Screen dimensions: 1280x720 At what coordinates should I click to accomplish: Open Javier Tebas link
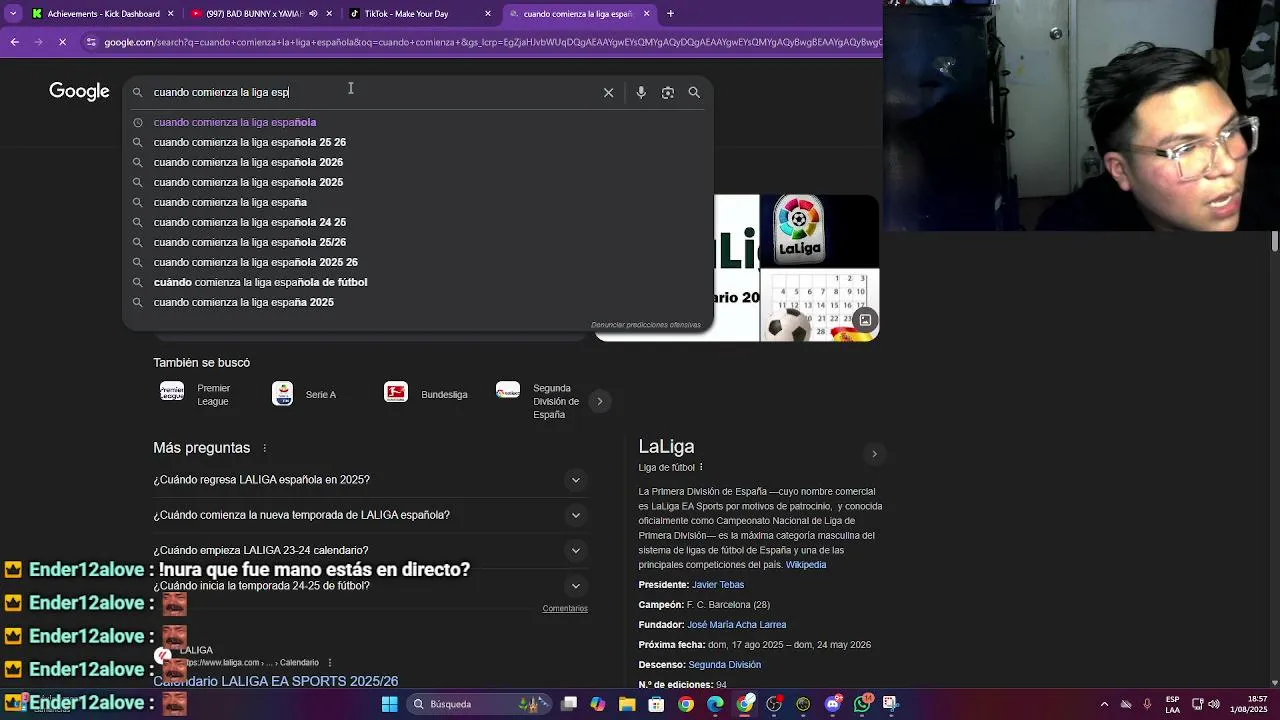718,585
